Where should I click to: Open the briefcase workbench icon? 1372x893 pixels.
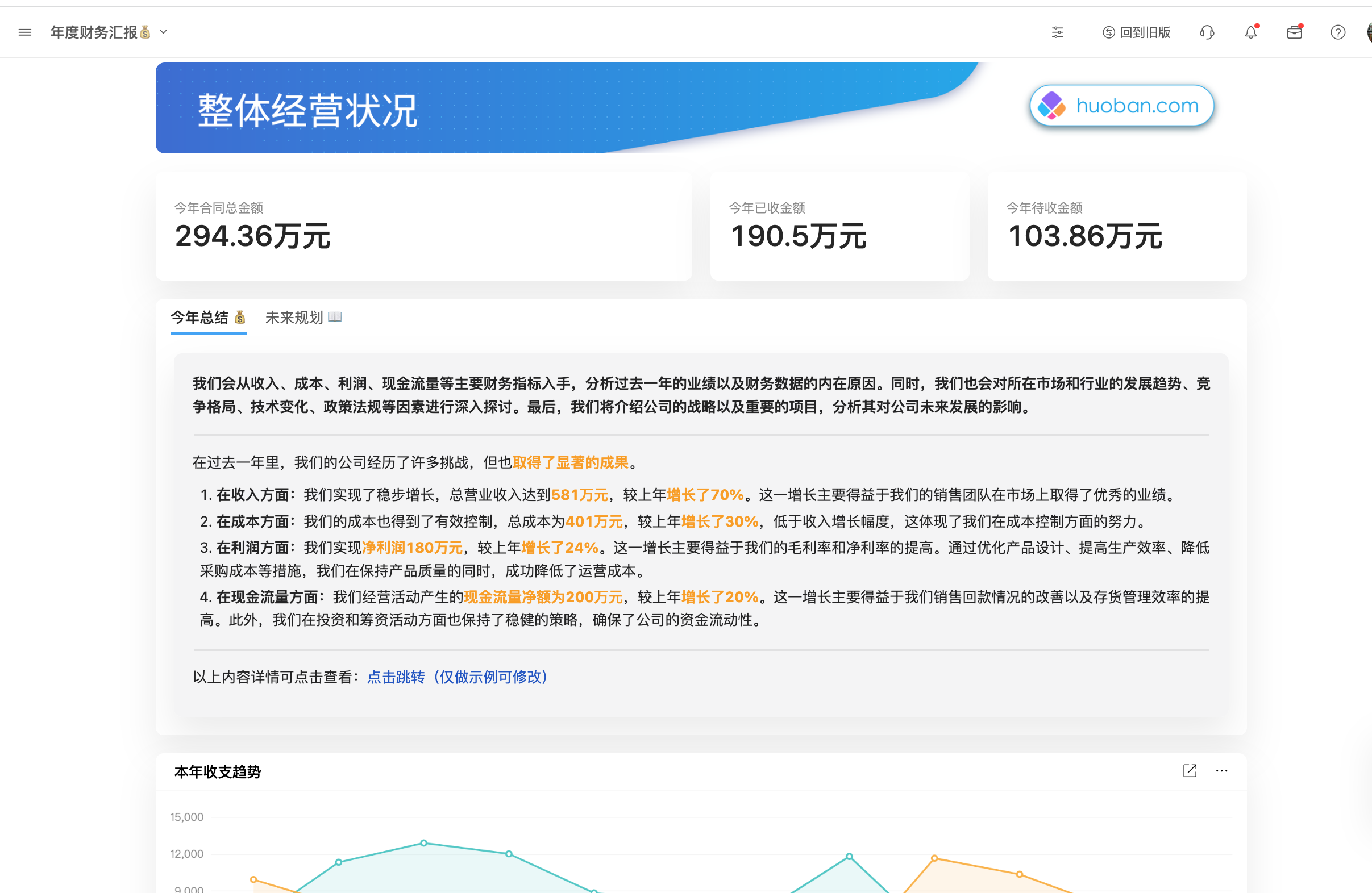[1294, 33]
